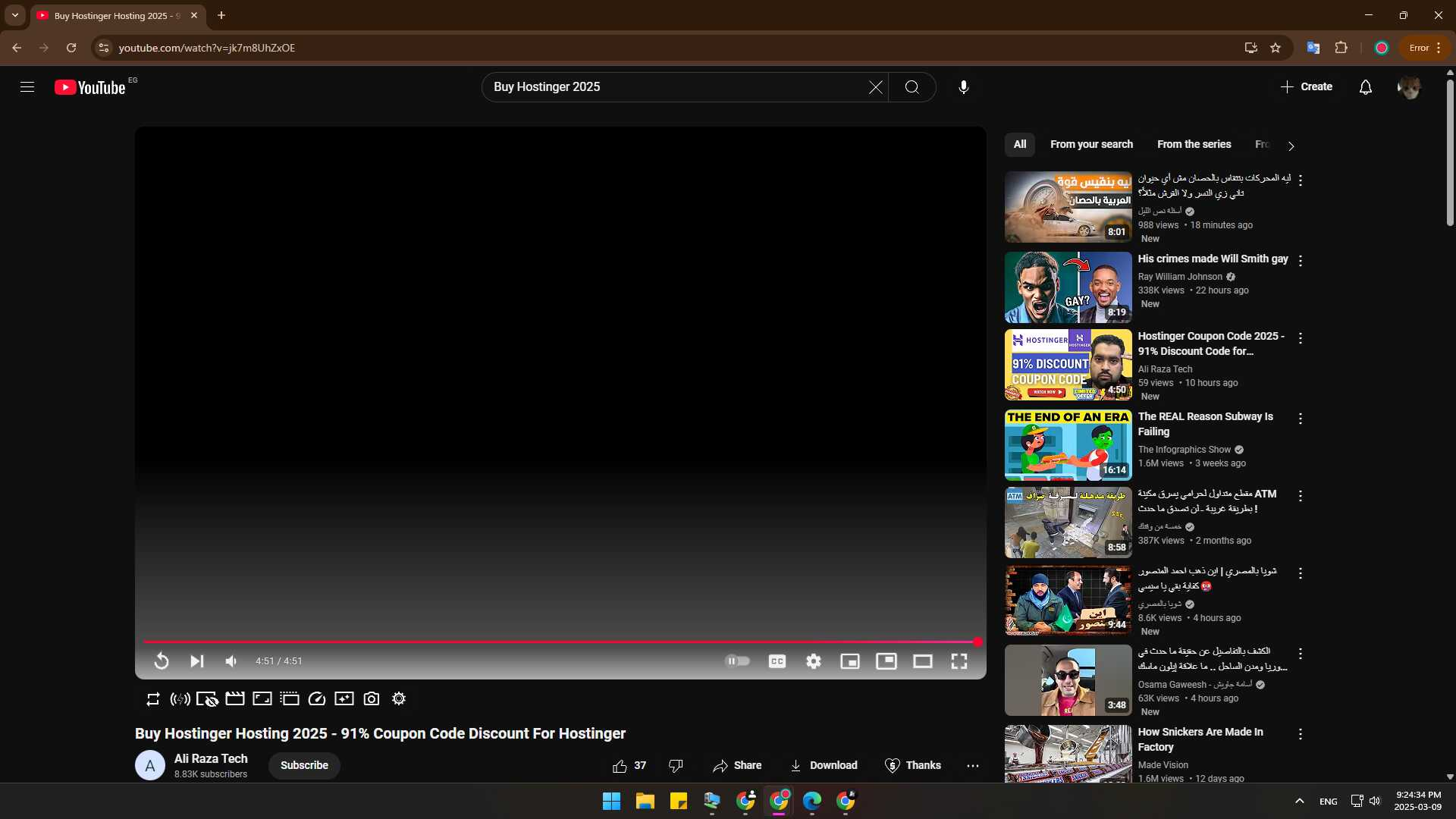Open options for Osama Gaweesh video
The height and width of the screenshot is (819, 1456).
(x=1300, y=654)
